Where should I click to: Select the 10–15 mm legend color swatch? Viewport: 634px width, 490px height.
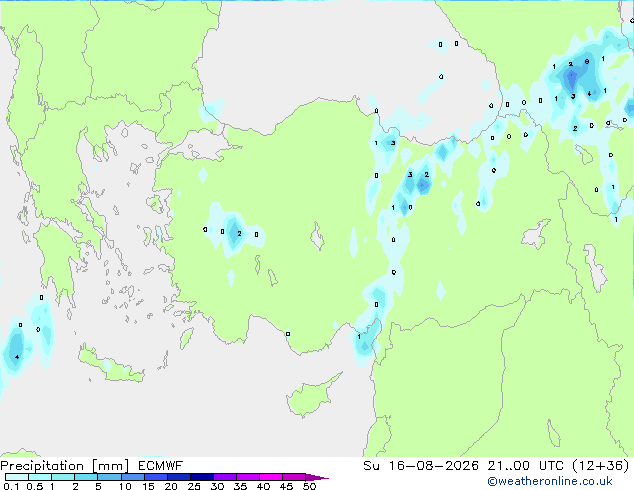pos(133,477)
